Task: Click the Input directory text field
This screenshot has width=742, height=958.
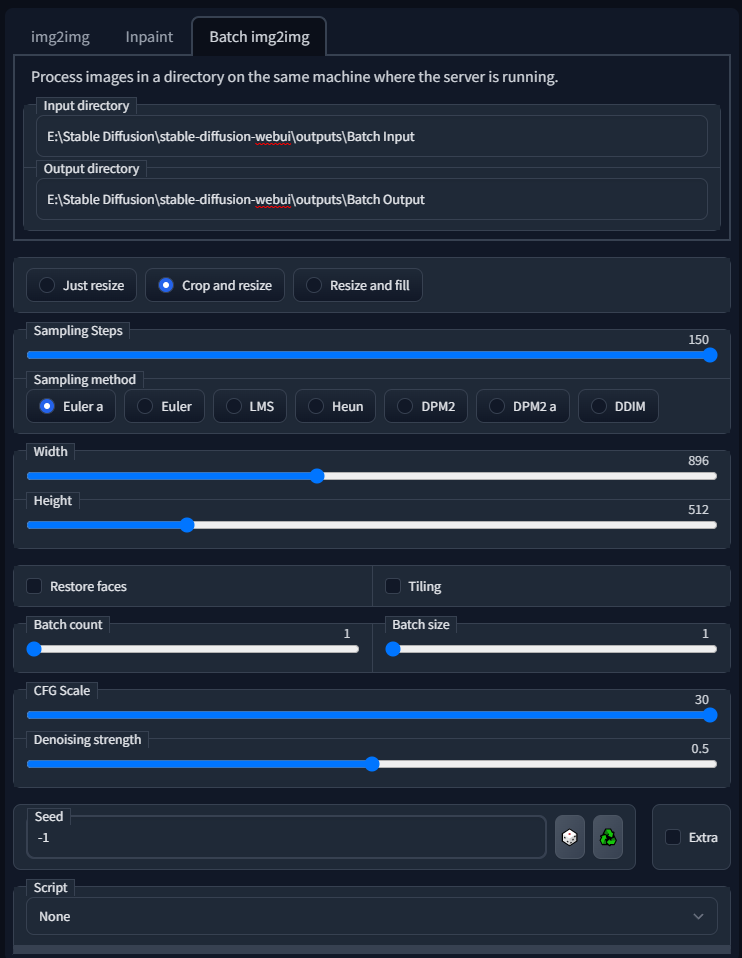Action: [372, 136]
